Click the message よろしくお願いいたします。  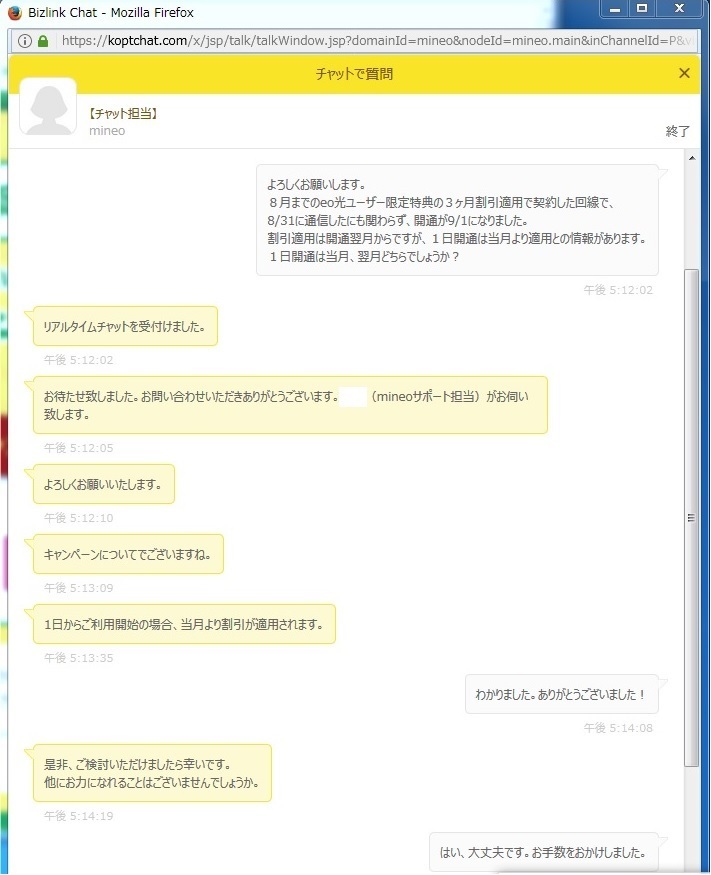pos(104,484)
